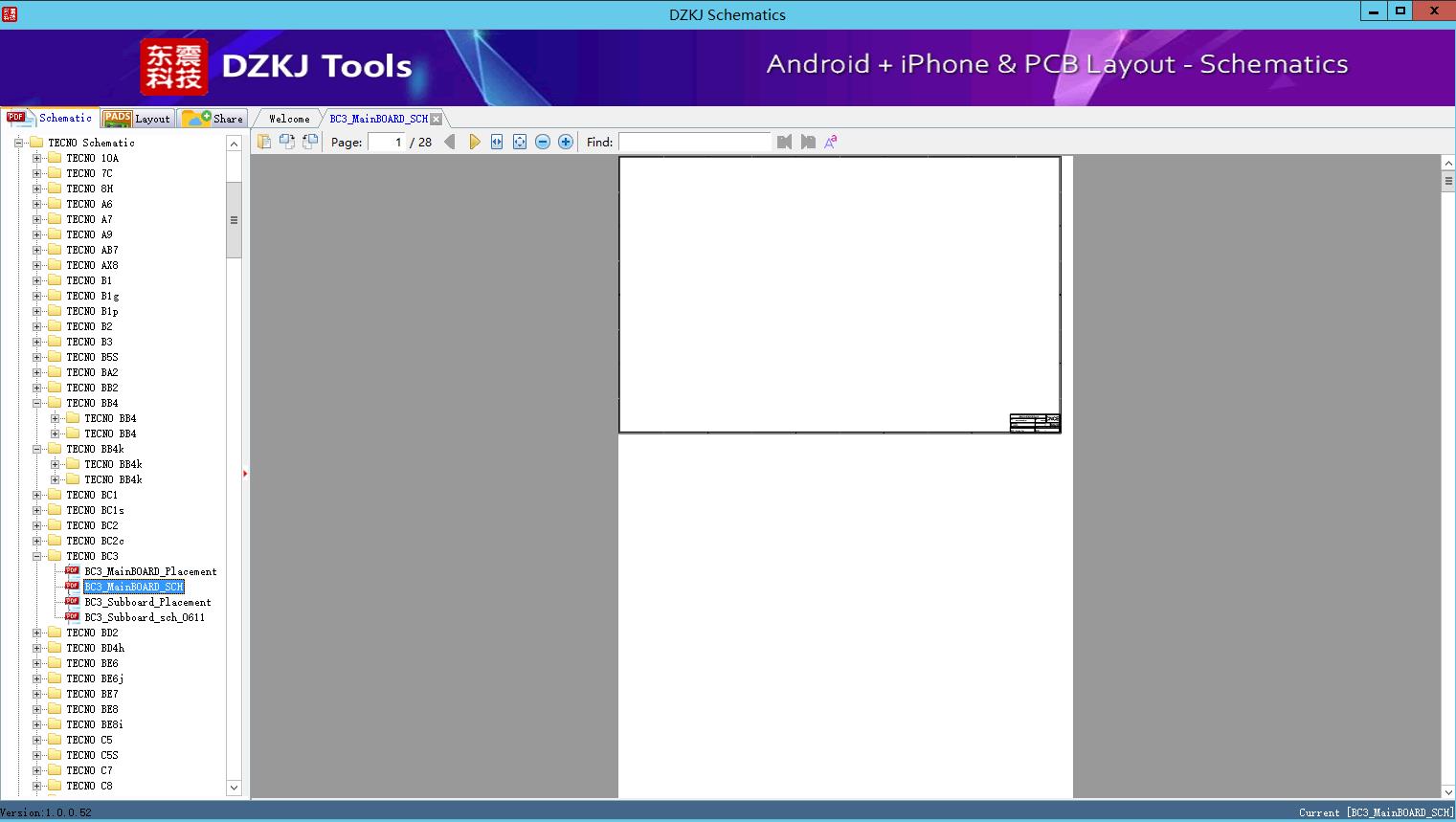Viewport: 1456px width, 822px height.
Task: Click document view scroll up arrow
Action: [1448, 164]
